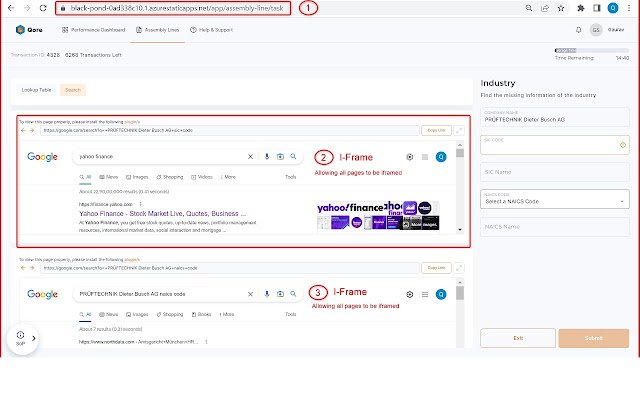
Task: Switch to Lookup Table tab
Action: [x=37, y=90]
